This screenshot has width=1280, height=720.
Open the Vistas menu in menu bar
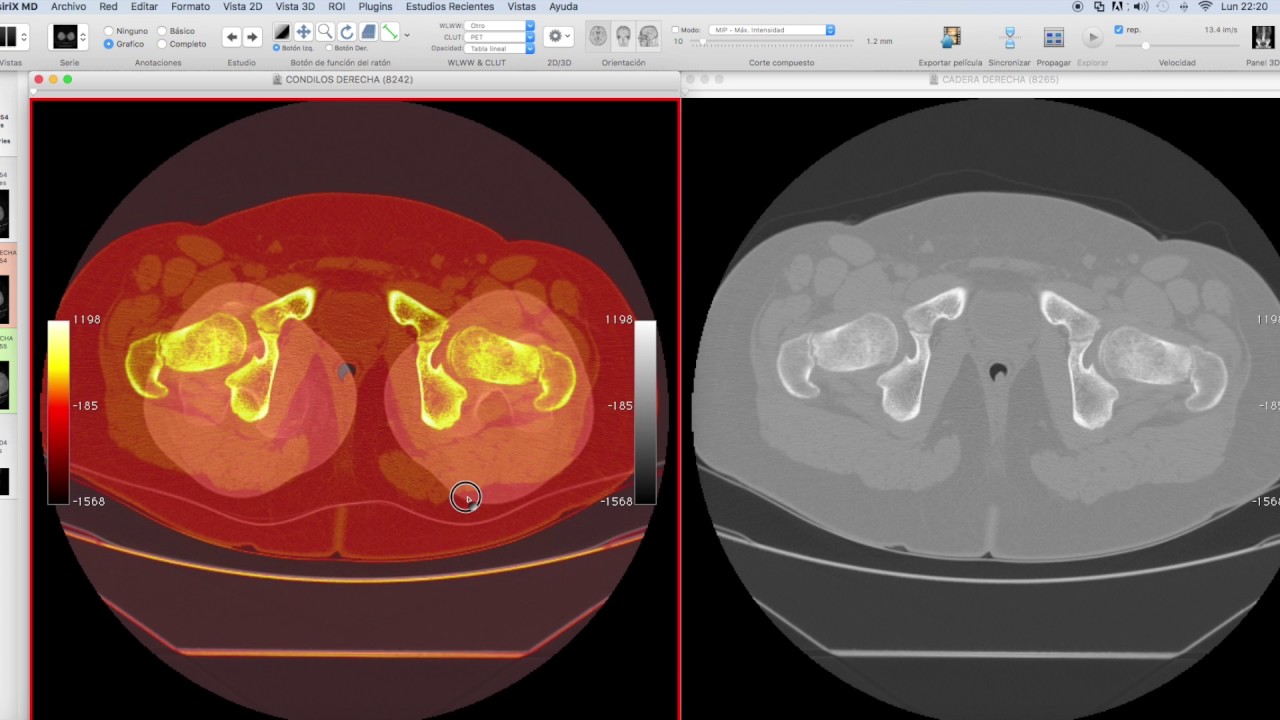pos(521,7)
